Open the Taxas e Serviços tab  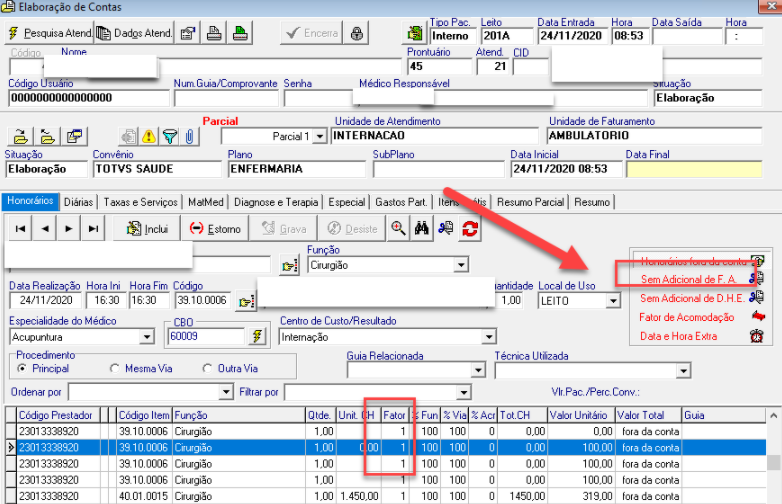click(141, 202)
